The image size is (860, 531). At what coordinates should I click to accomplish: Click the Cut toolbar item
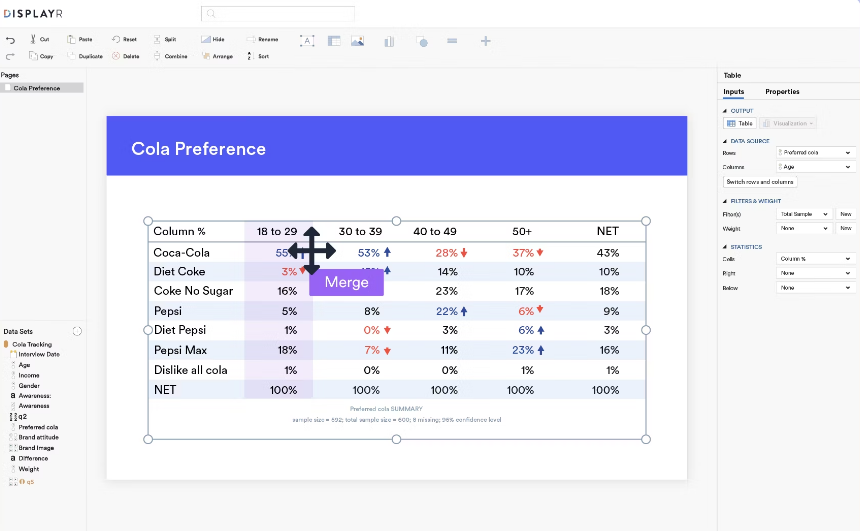(x=39, y=39)
